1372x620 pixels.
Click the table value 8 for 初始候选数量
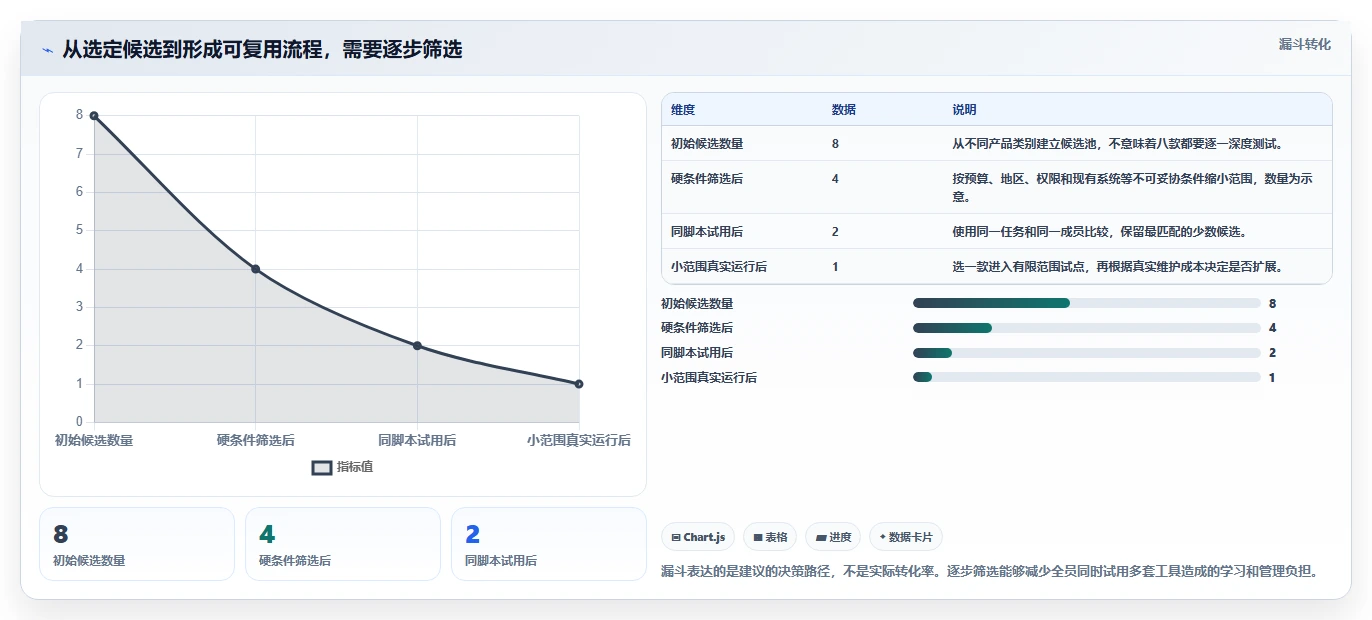(835, 144)
